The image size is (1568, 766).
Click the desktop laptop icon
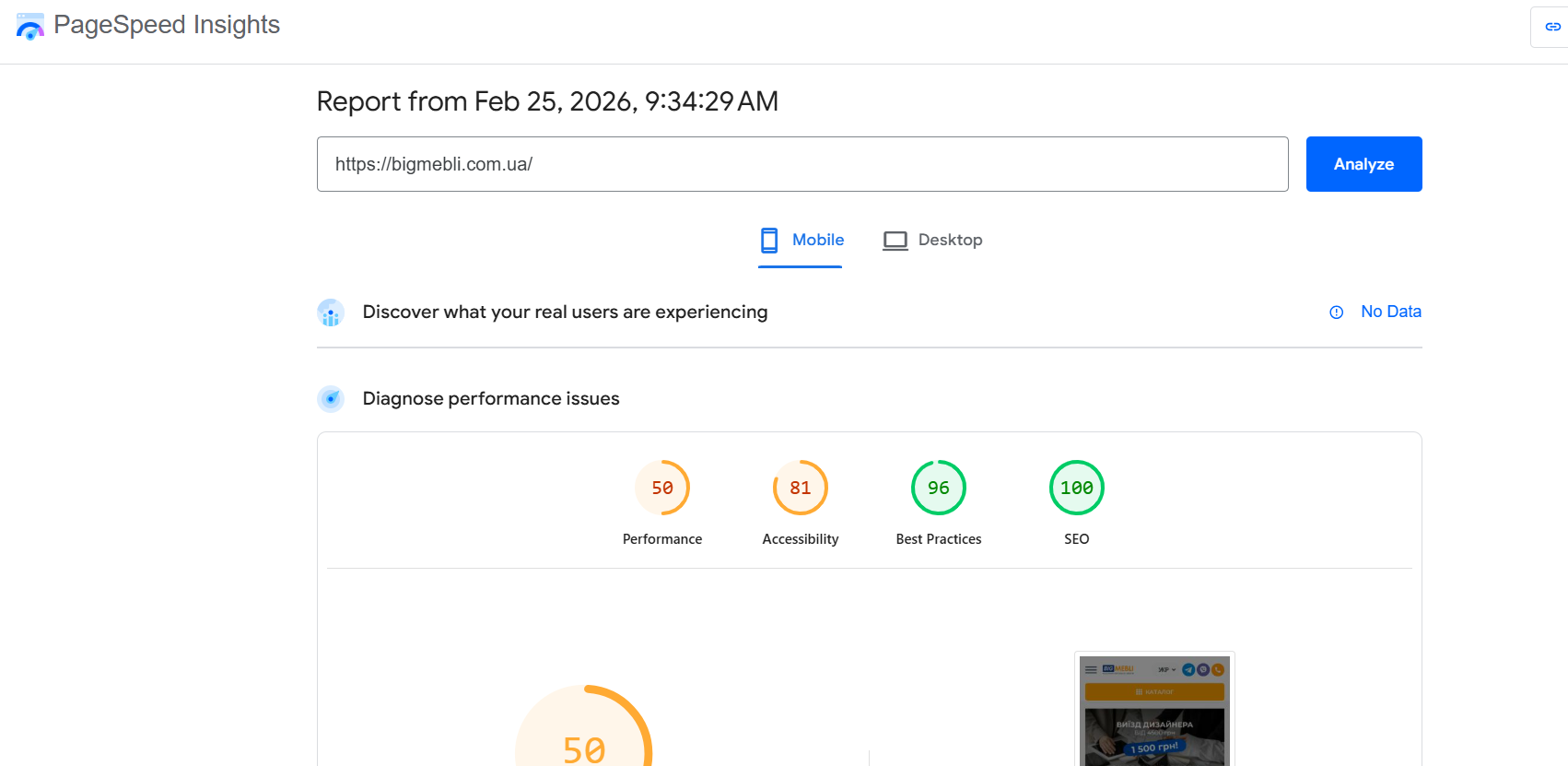895,241
